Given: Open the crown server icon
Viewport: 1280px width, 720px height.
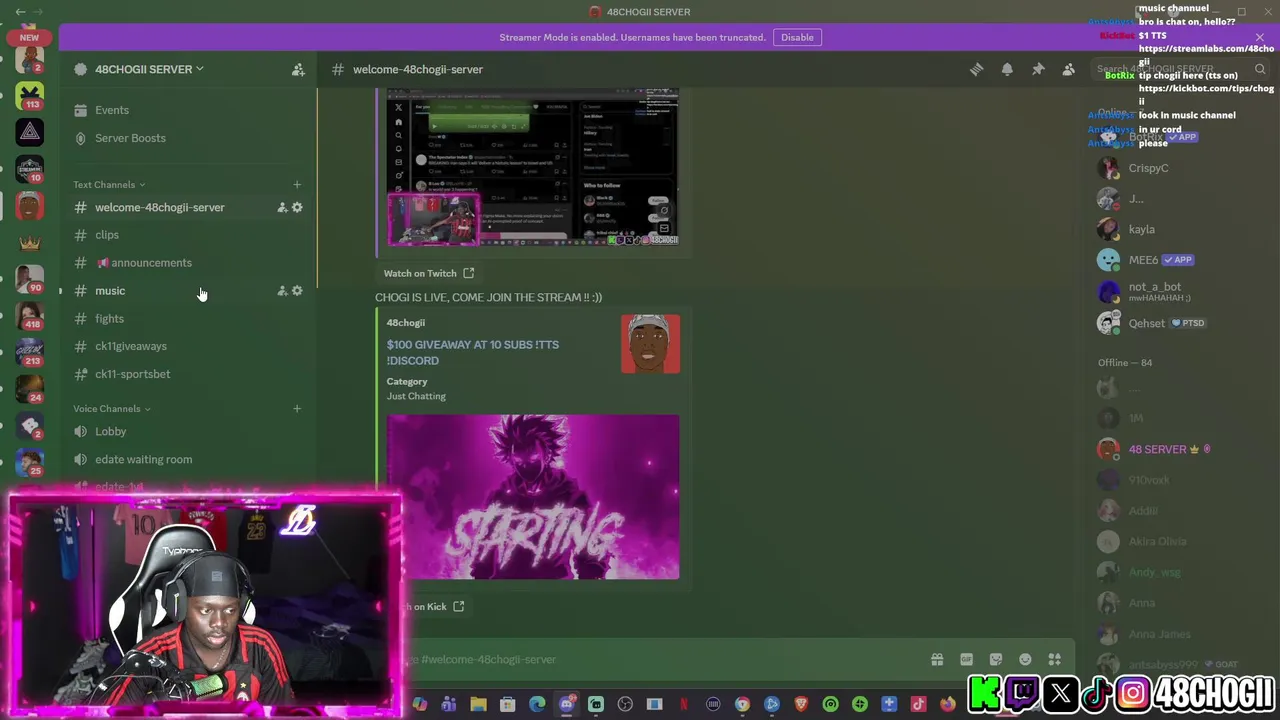Looking at the screenshot, I should click(30, 243).
